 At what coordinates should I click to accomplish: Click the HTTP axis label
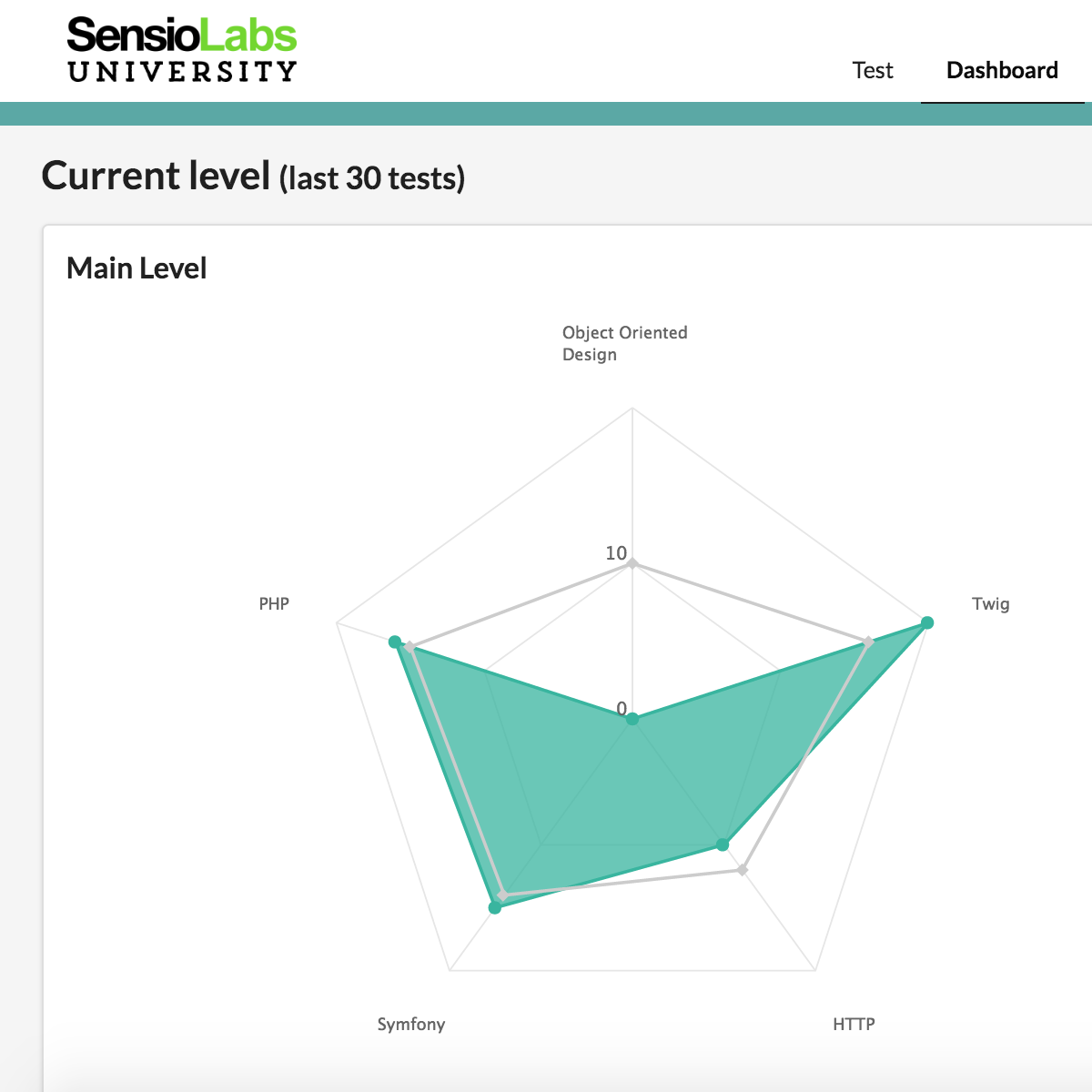854,1025
